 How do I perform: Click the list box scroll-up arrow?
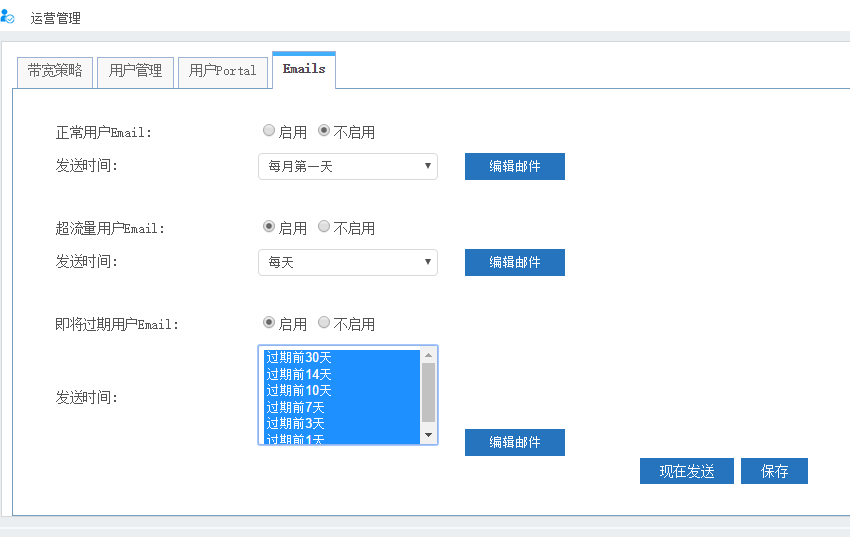click(428, 355)
